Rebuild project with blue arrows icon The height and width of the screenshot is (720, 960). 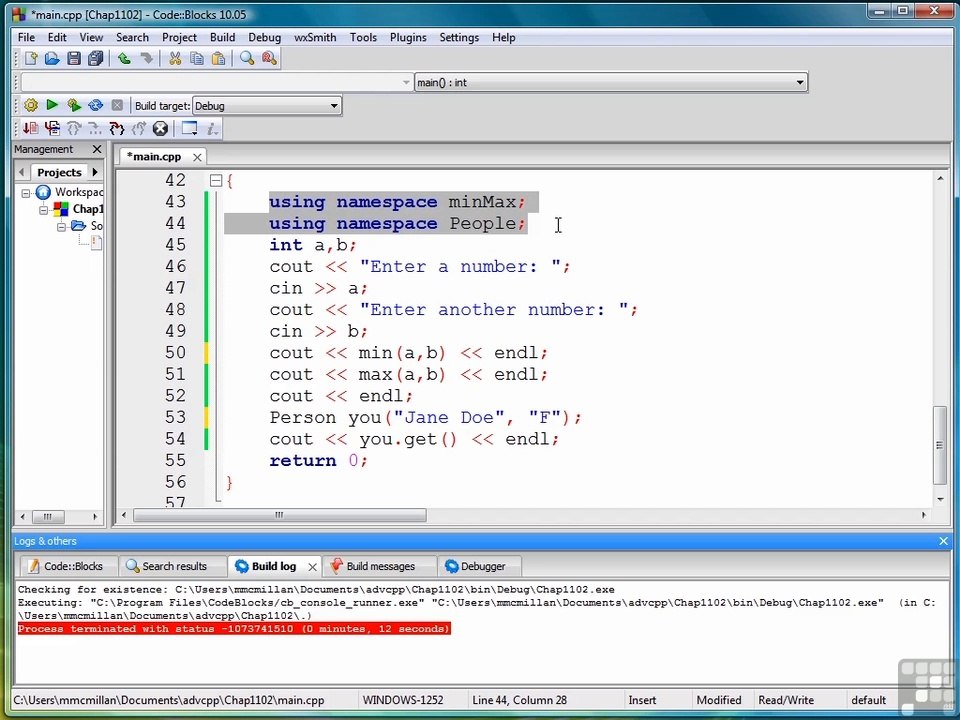96,105
